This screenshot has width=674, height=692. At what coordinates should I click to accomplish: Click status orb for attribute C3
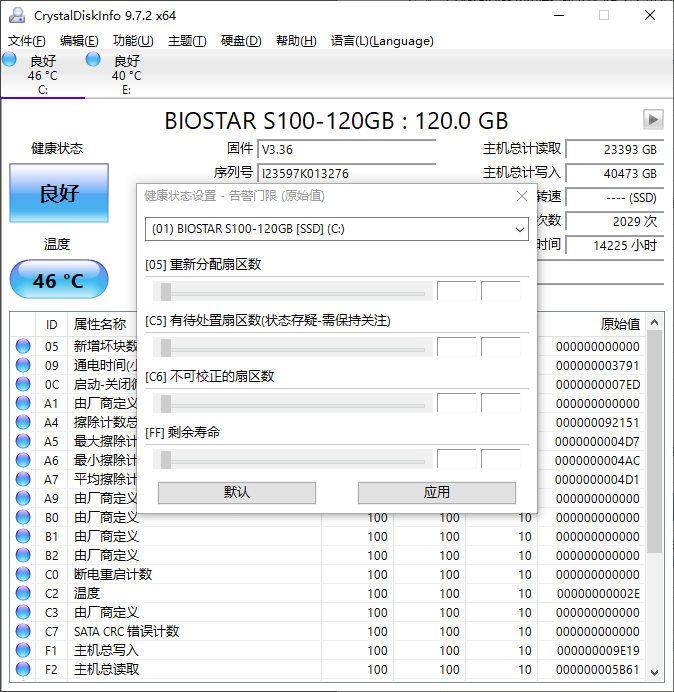pyautogui.click(x=23, y=612)
